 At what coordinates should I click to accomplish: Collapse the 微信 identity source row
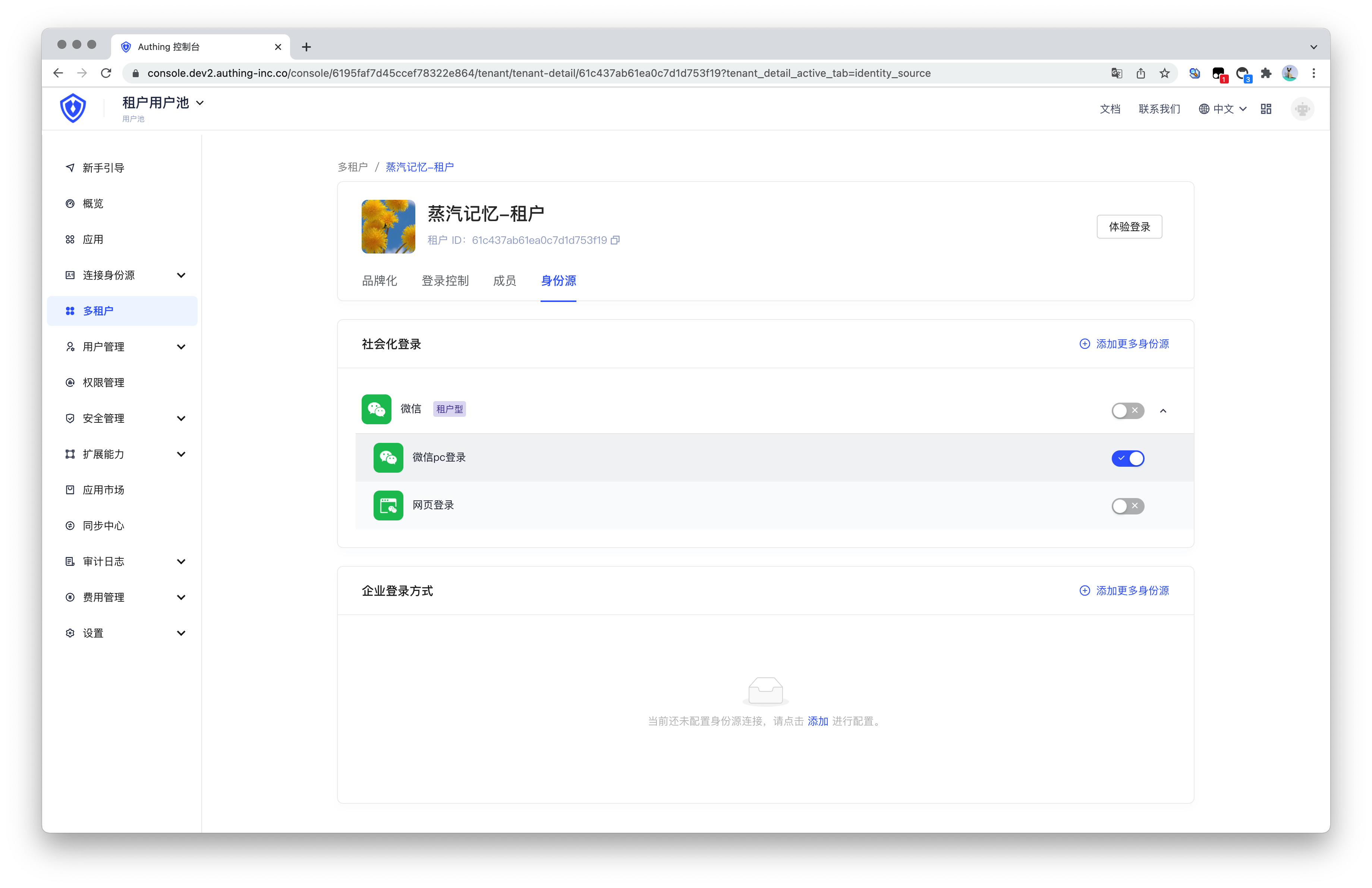click(x=1163, y=411)
